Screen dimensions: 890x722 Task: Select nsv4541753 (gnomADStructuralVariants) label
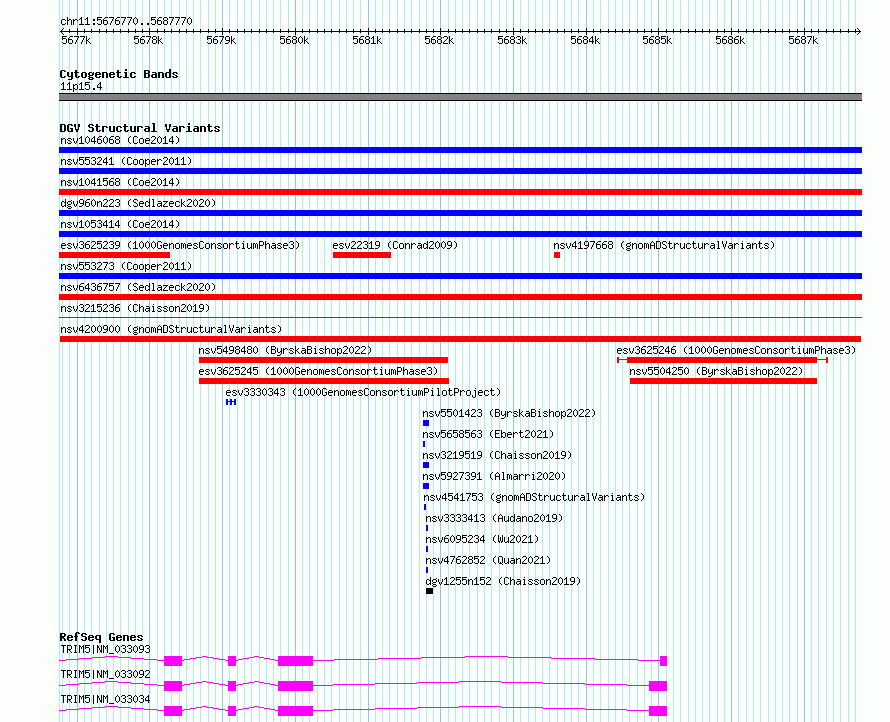[534, 497]
